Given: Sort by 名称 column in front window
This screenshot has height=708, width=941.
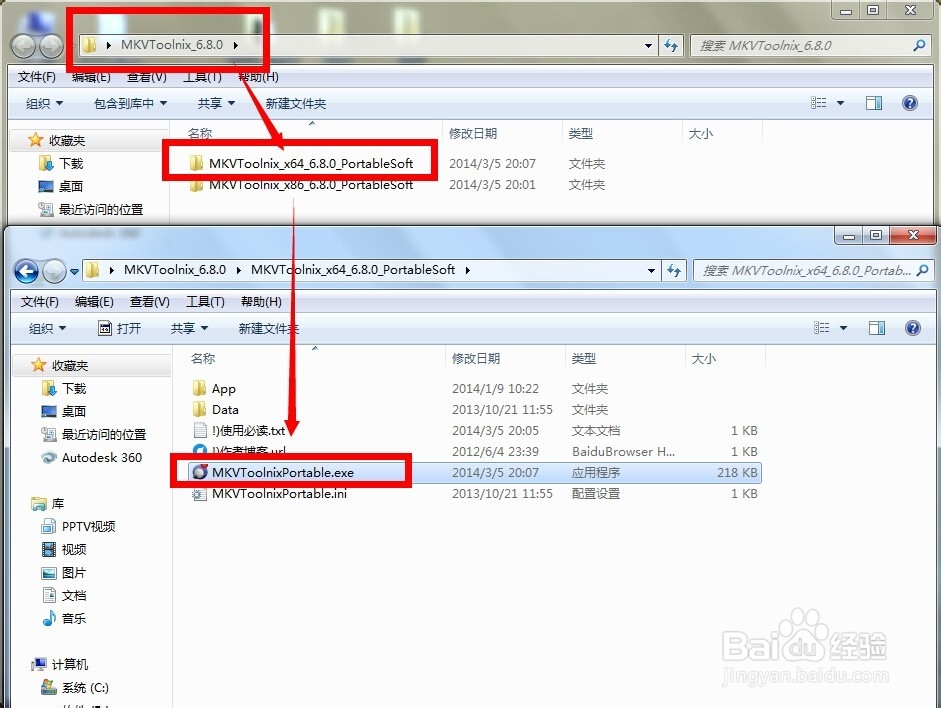Looking at the screenshot, I should pos(203,358).
